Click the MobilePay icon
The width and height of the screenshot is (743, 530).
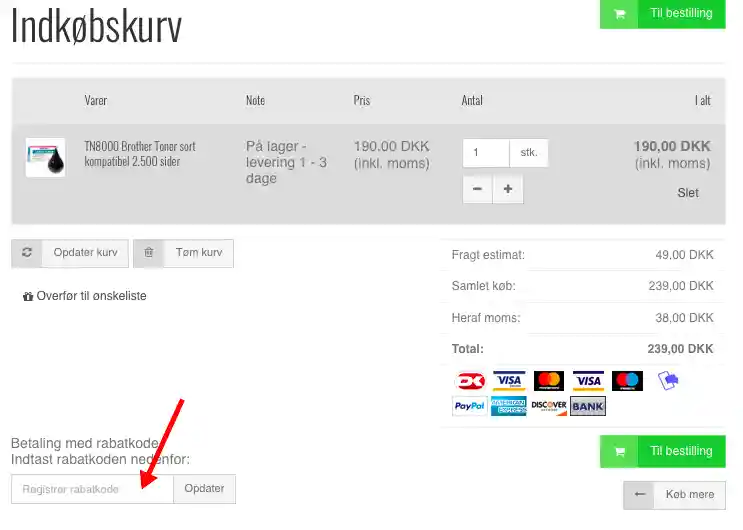(668, 381)
